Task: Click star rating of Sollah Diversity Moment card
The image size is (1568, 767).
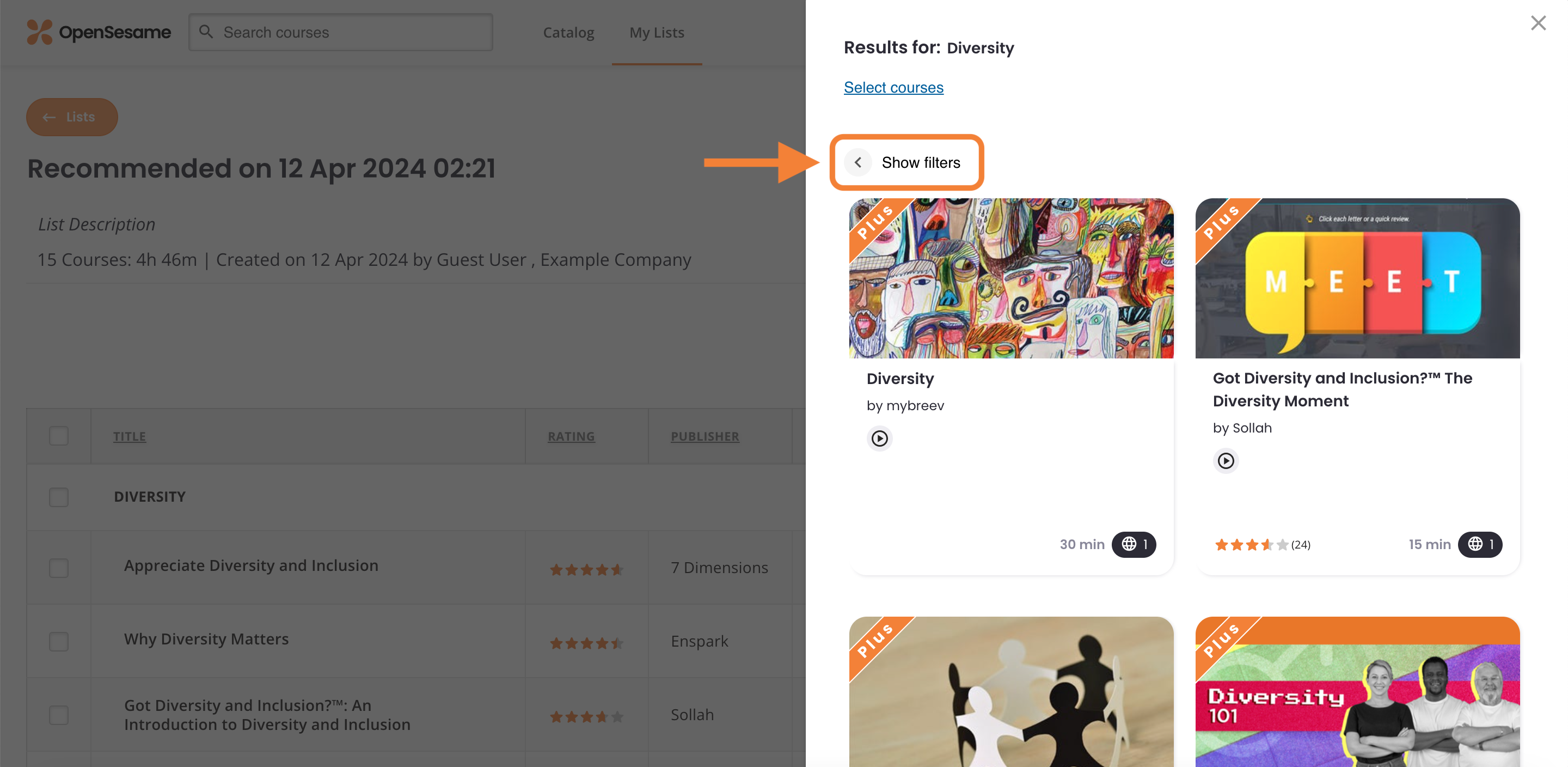Action: pos(1251,545)
